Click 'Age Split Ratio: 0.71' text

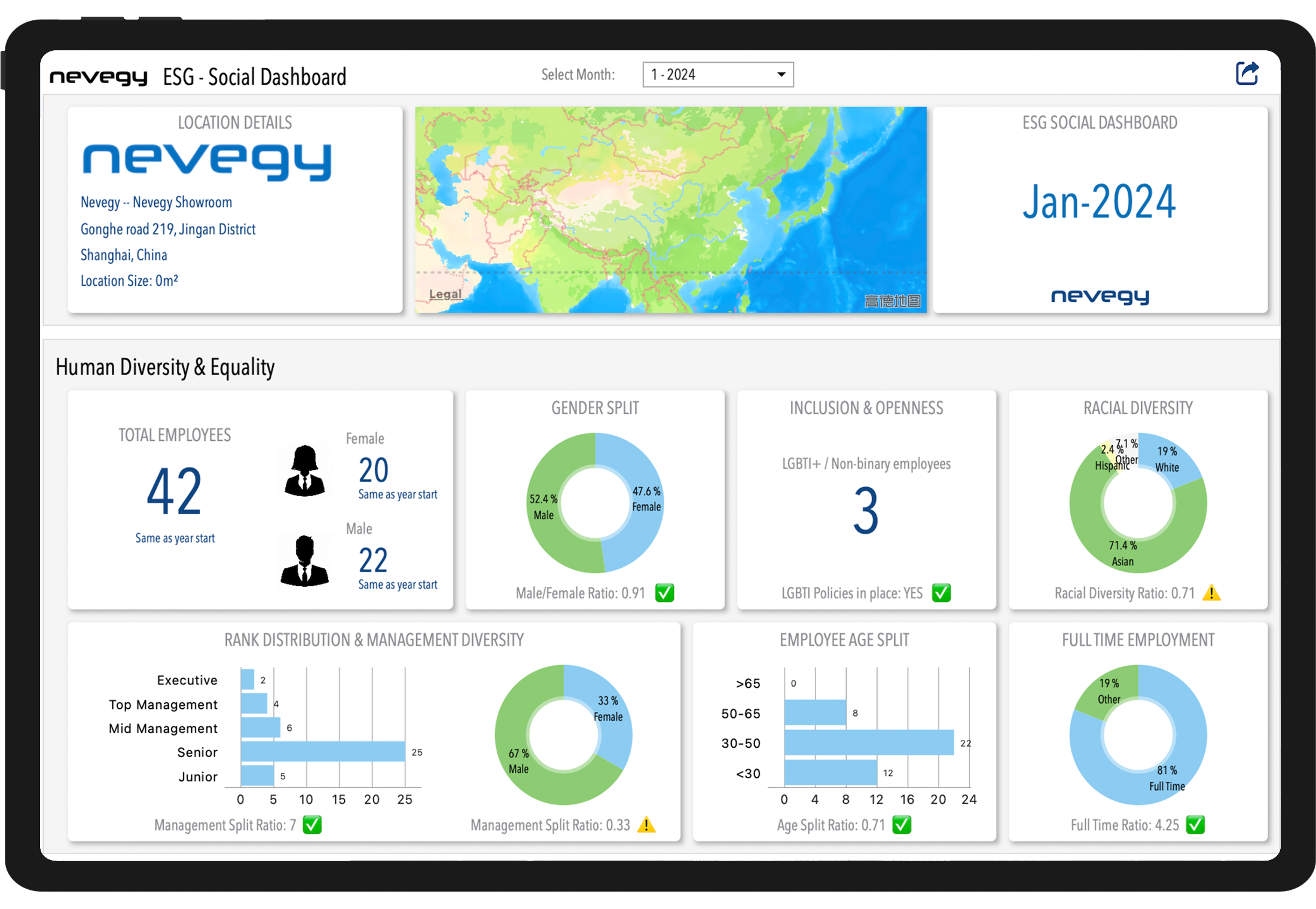(x=830, y=825)
